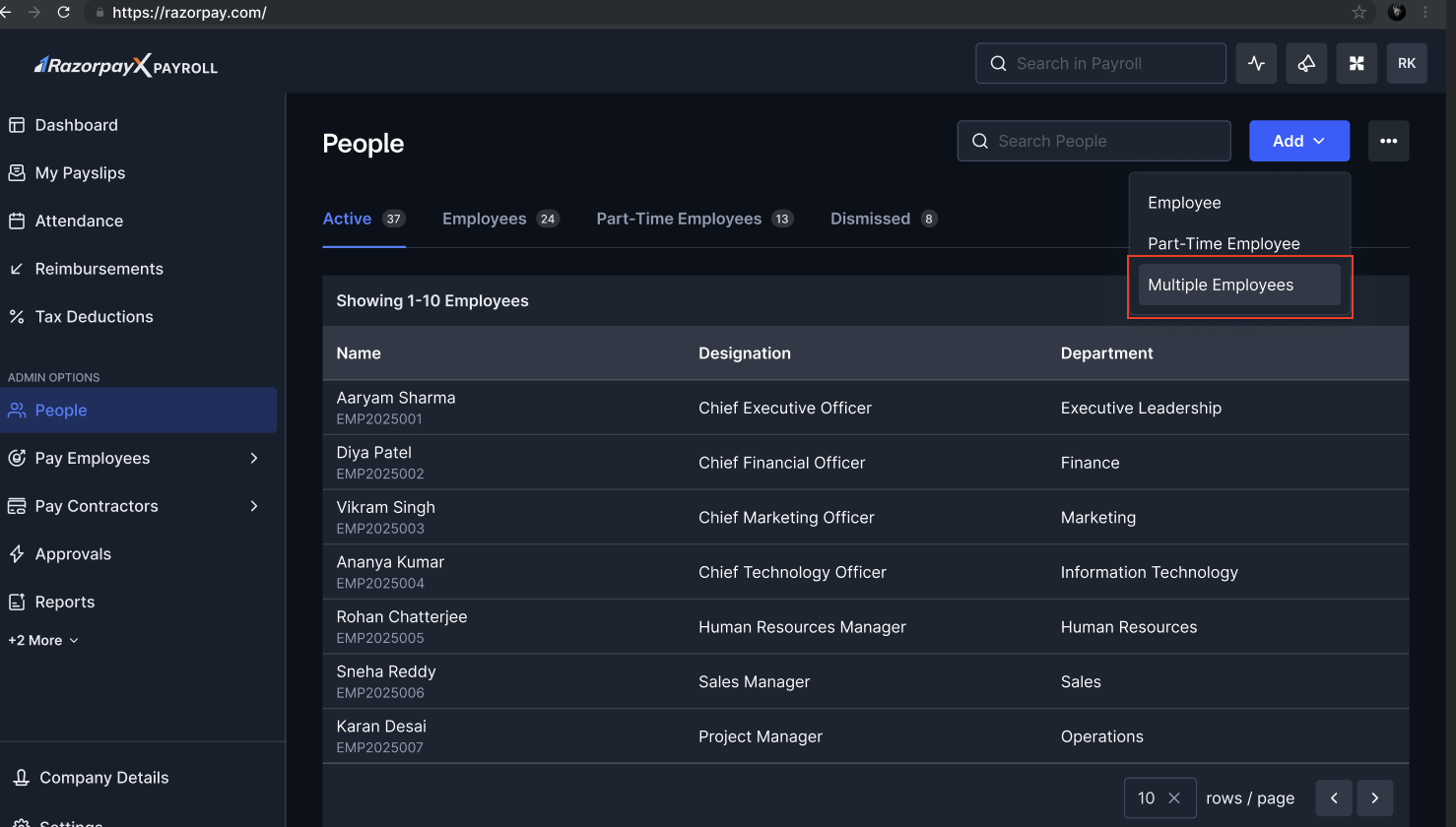The image size is (1456, 827).
Task: Open the rows per page selector
Action: [1159, 798]
